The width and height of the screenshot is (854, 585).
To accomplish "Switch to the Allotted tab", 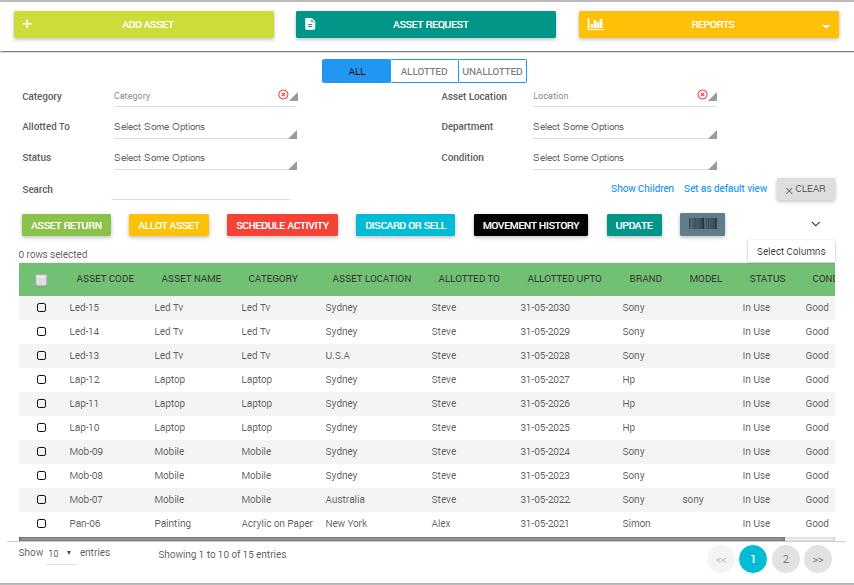I will (424, 72).
